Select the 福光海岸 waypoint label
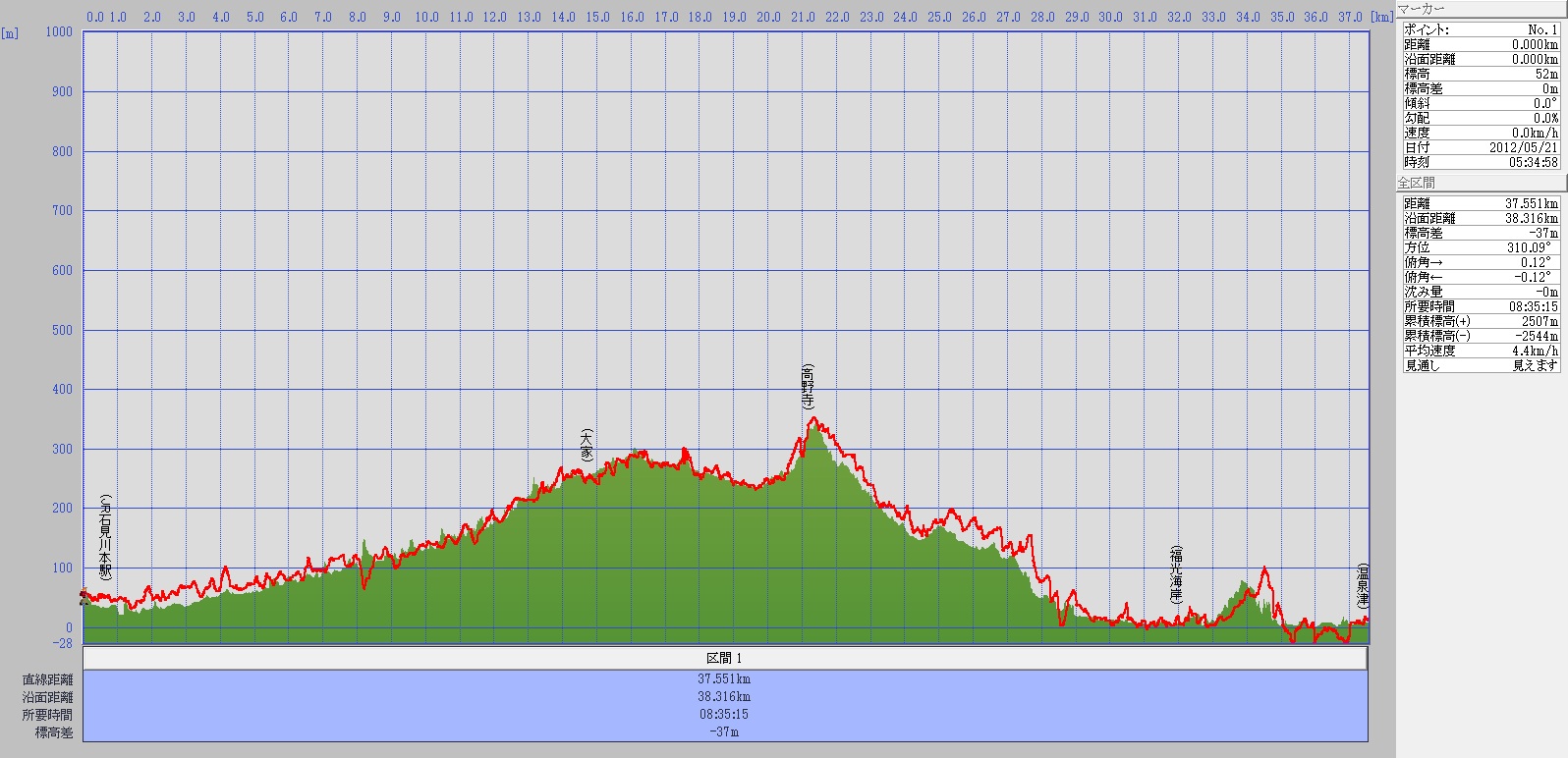Viewport: 1568px width, 758px height. click(1176, 573)
